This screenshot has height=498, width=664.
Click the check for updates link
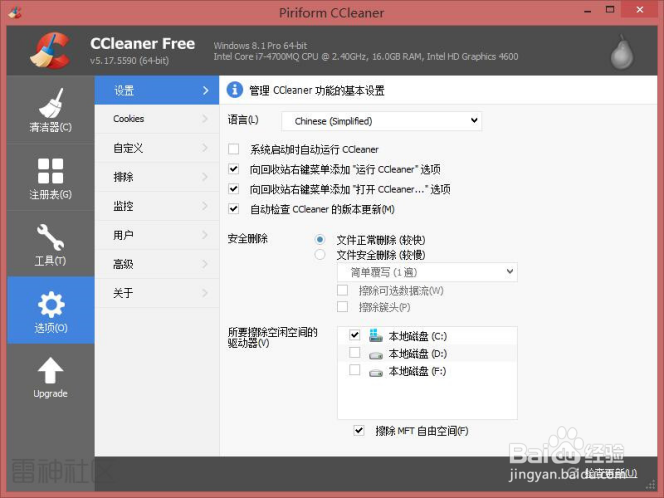point(610,473)
